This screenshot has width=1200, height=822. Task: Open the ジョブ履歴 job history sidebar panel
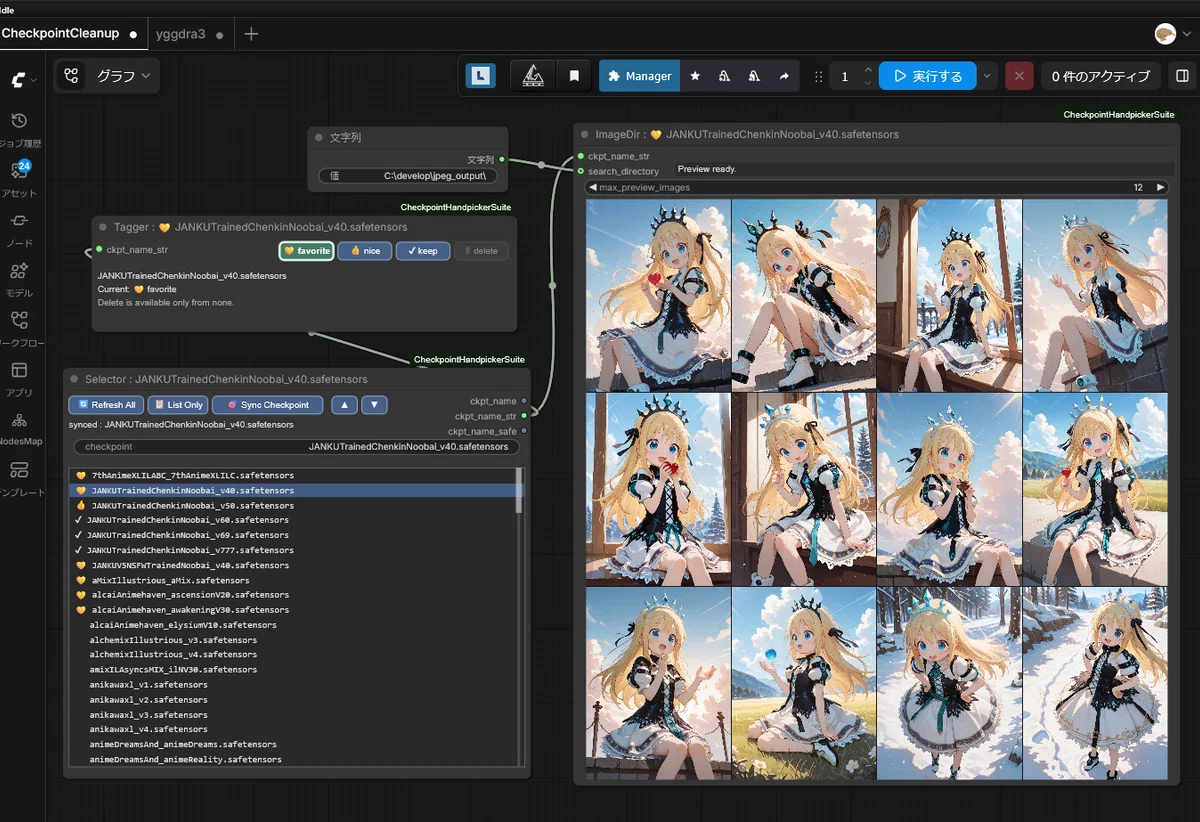(19, 129)
